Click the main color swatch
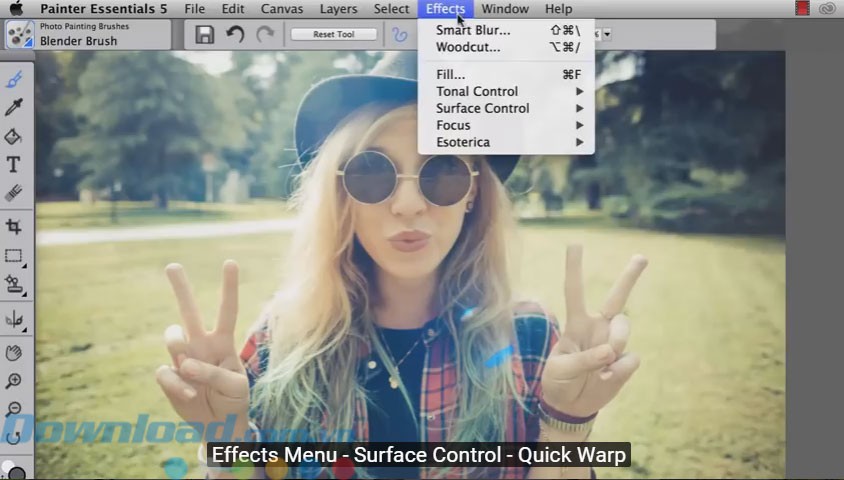 pyautogui.click(x=10, y=468)
